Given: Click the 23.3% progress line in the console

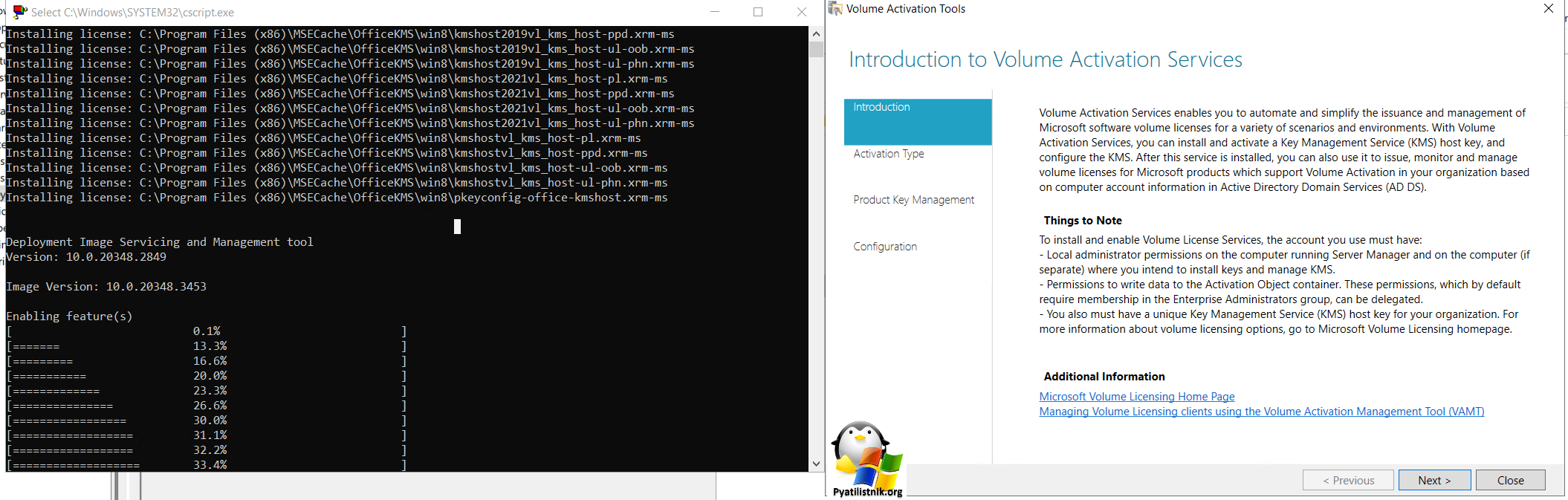Looking at the screenshot, I should click(x=207, y=391).
